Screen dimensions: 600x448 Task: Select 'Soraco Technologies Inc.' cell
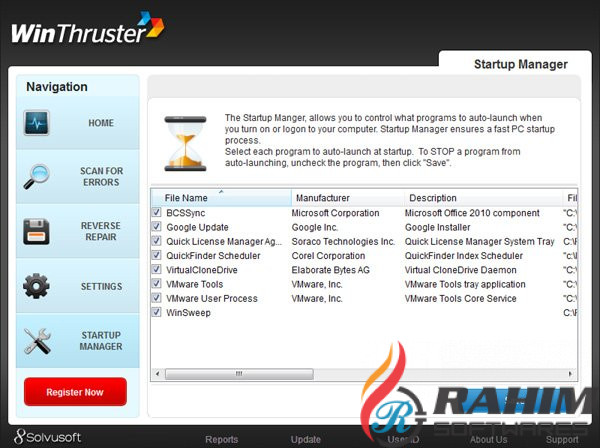(x=343, y=242)
